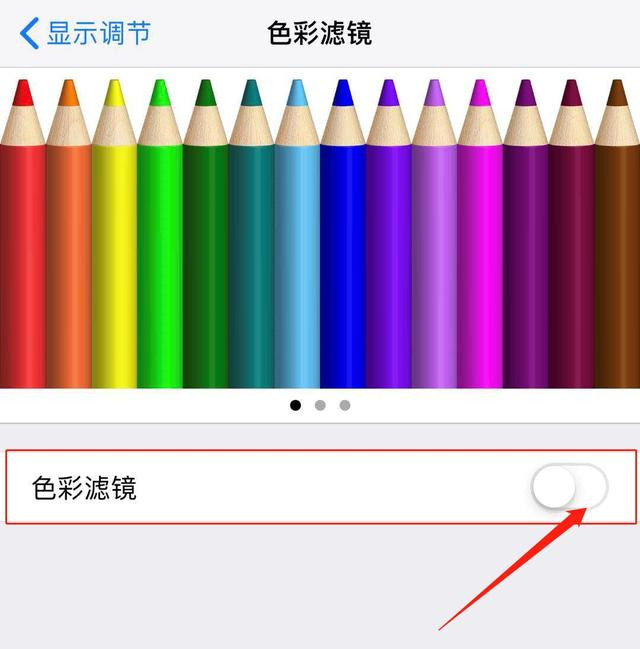Switch to the second page dot

320,405
